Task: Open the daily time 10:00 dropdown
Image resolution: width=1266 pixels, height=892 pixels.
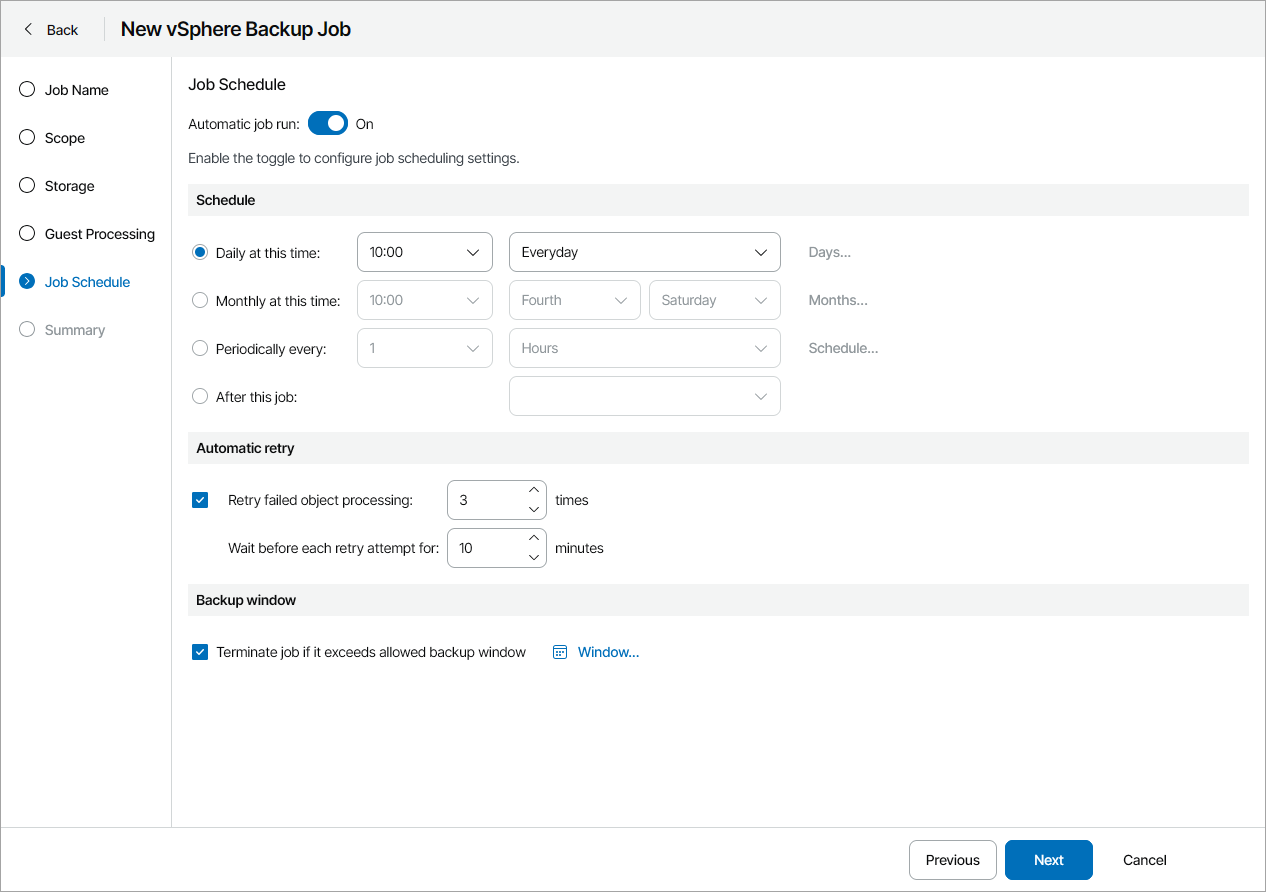Action: click(424, 252)
